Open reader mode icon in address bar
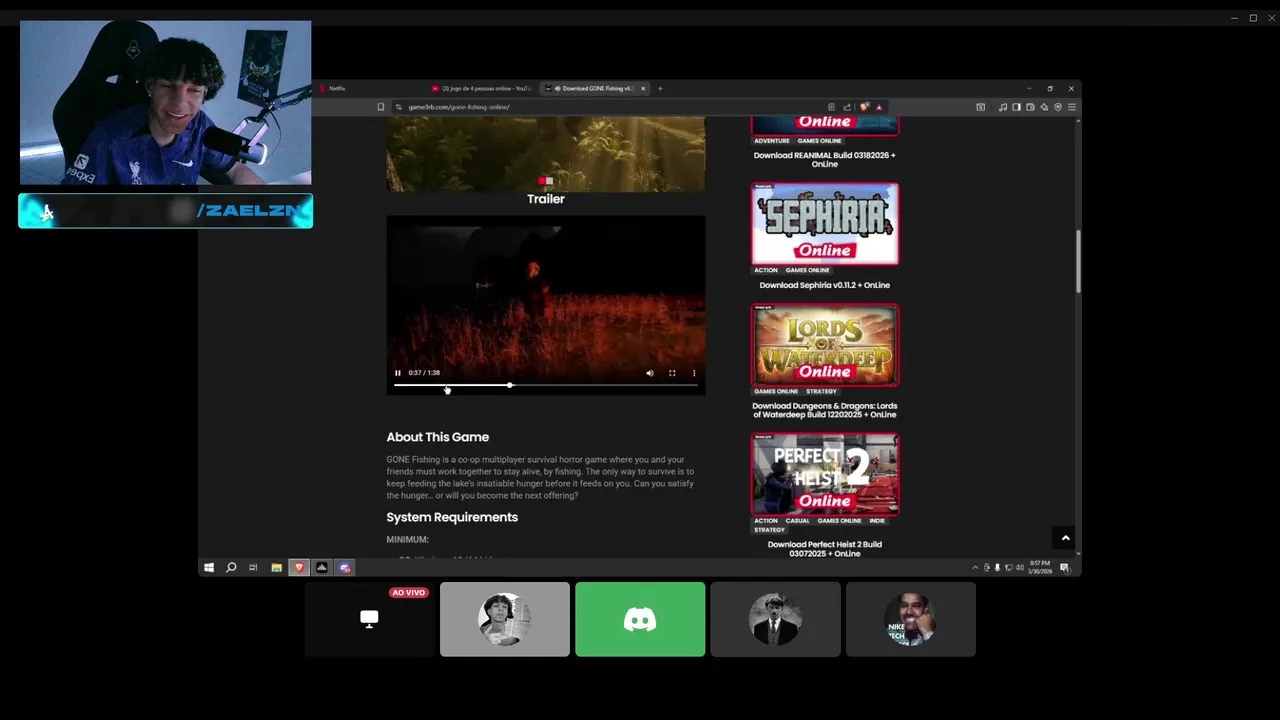Viewport: 1280px width, 720px height. (x=831, y=107)
